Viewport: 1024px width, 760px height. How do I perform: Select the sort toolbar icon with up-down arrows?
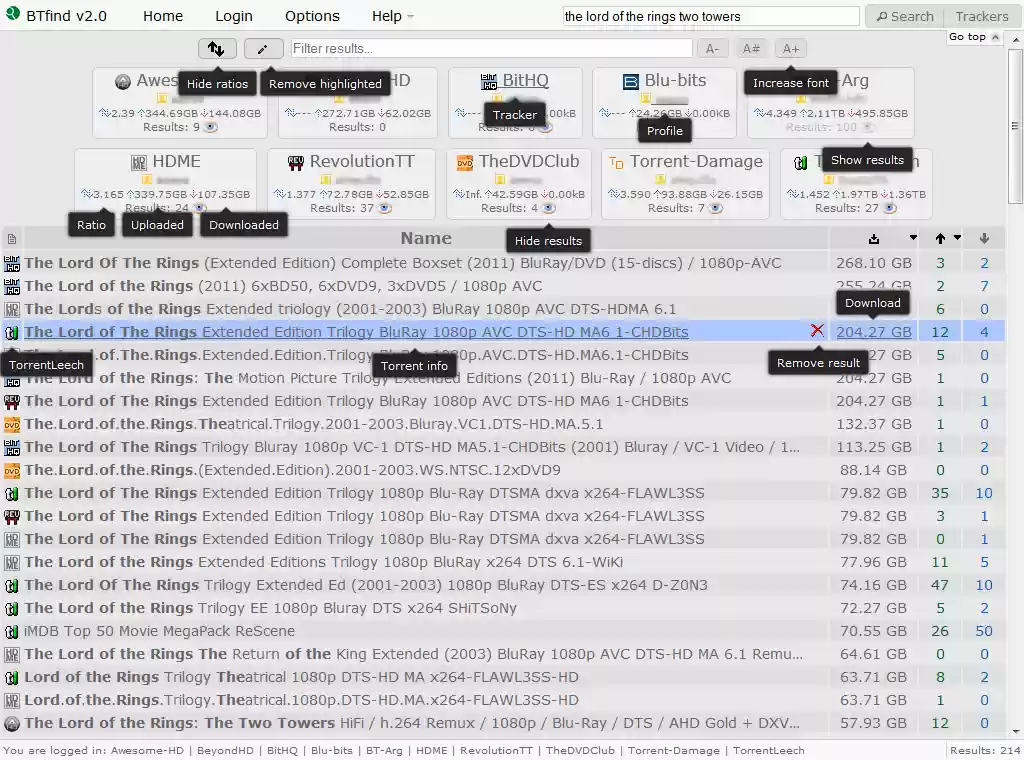point(217,48)
